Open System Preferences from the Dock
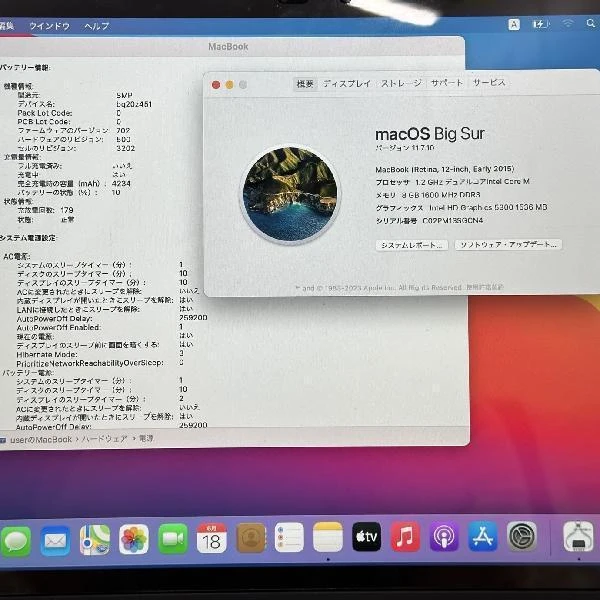 [x=522, y=536]
